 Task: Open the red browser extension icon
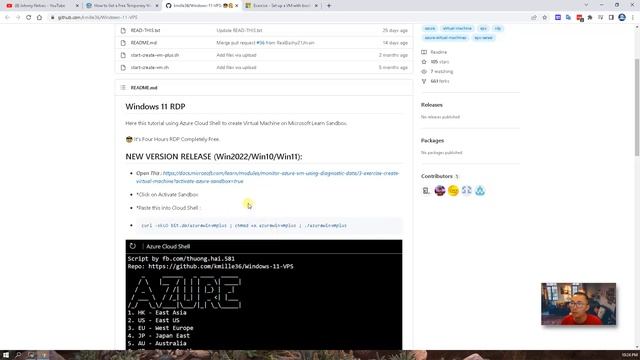[x=579, y=18]
